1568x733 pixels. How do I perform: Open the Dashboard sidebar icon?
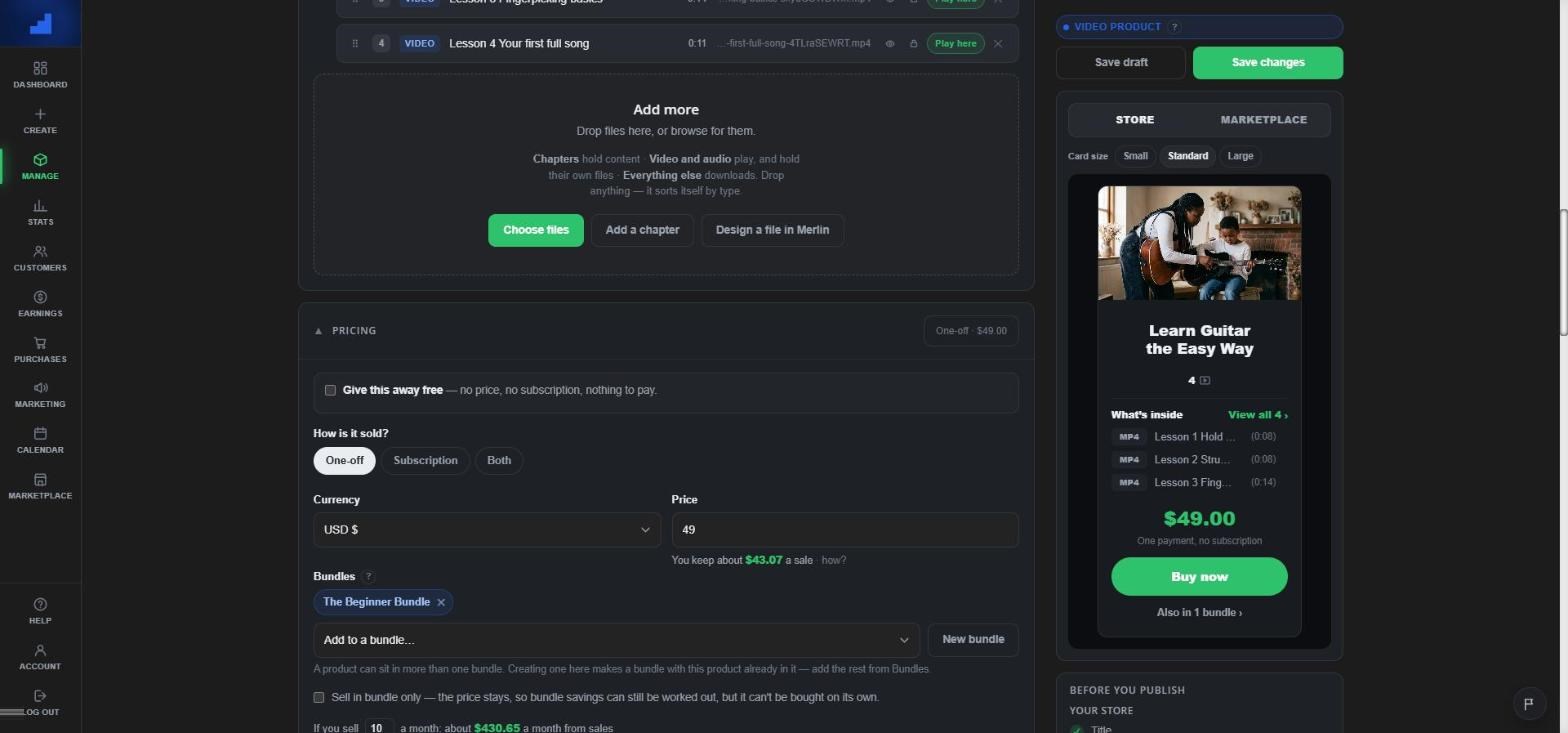click(x=40, y=68)
